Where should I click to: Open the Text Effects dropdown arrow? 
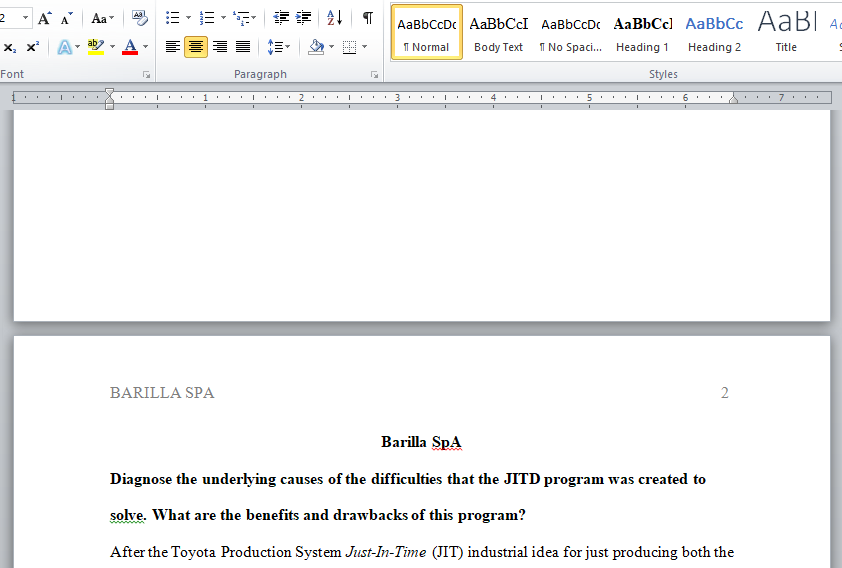pos(78,47)
